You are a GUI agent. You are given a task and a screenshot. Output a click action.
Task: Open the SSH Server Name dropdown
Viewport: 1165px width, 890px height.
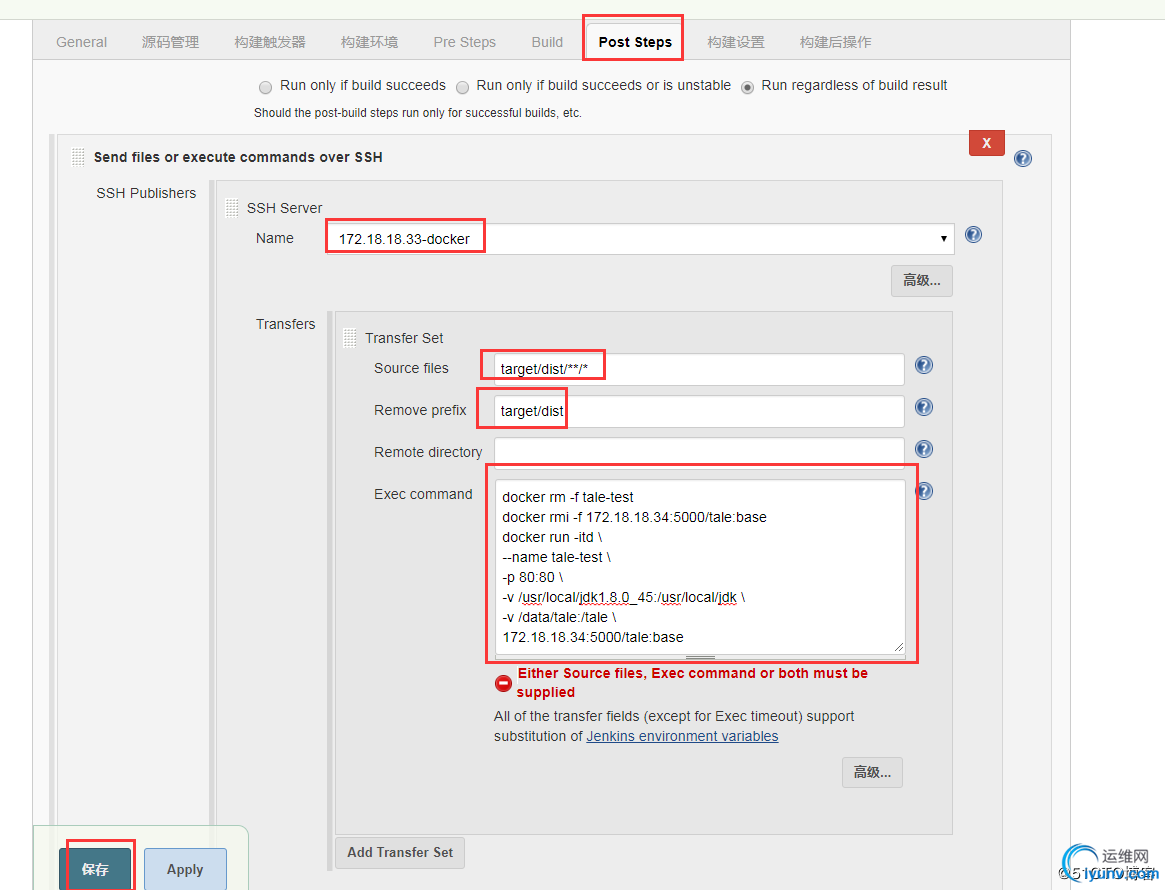click(x=640, y=238)
